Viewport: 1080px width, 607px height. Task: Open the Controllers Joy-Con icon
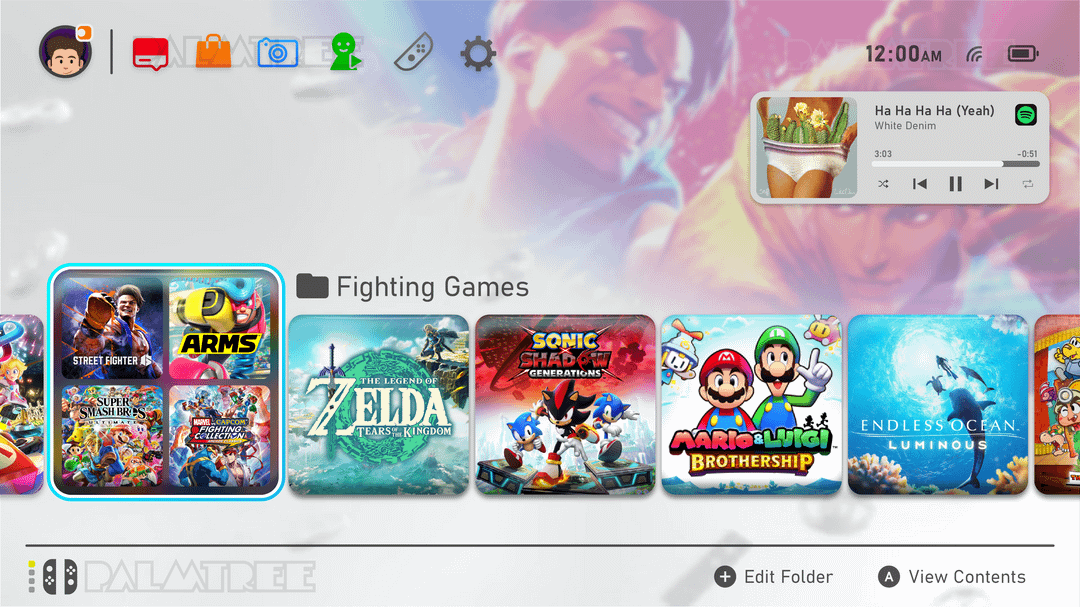(x=413, y=52)
